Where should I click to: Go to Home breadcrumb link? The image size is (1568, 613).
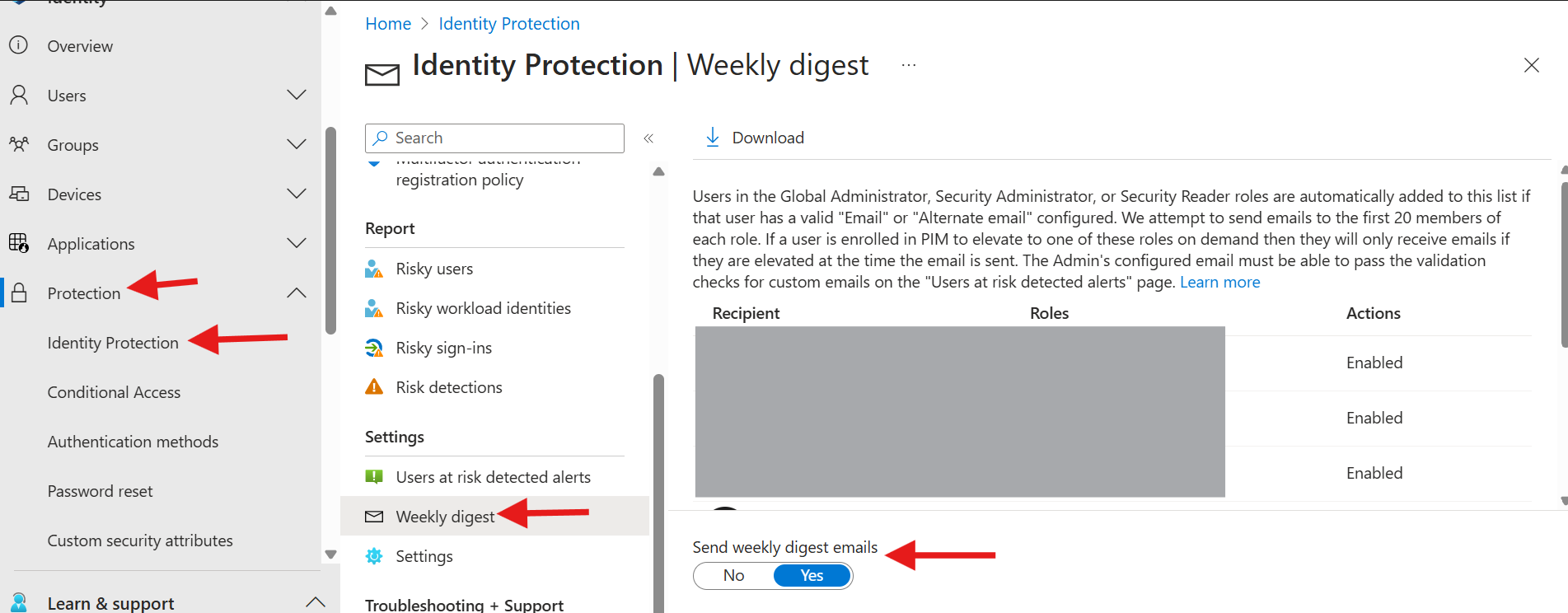pyautogui.click(x=388, y=24)
